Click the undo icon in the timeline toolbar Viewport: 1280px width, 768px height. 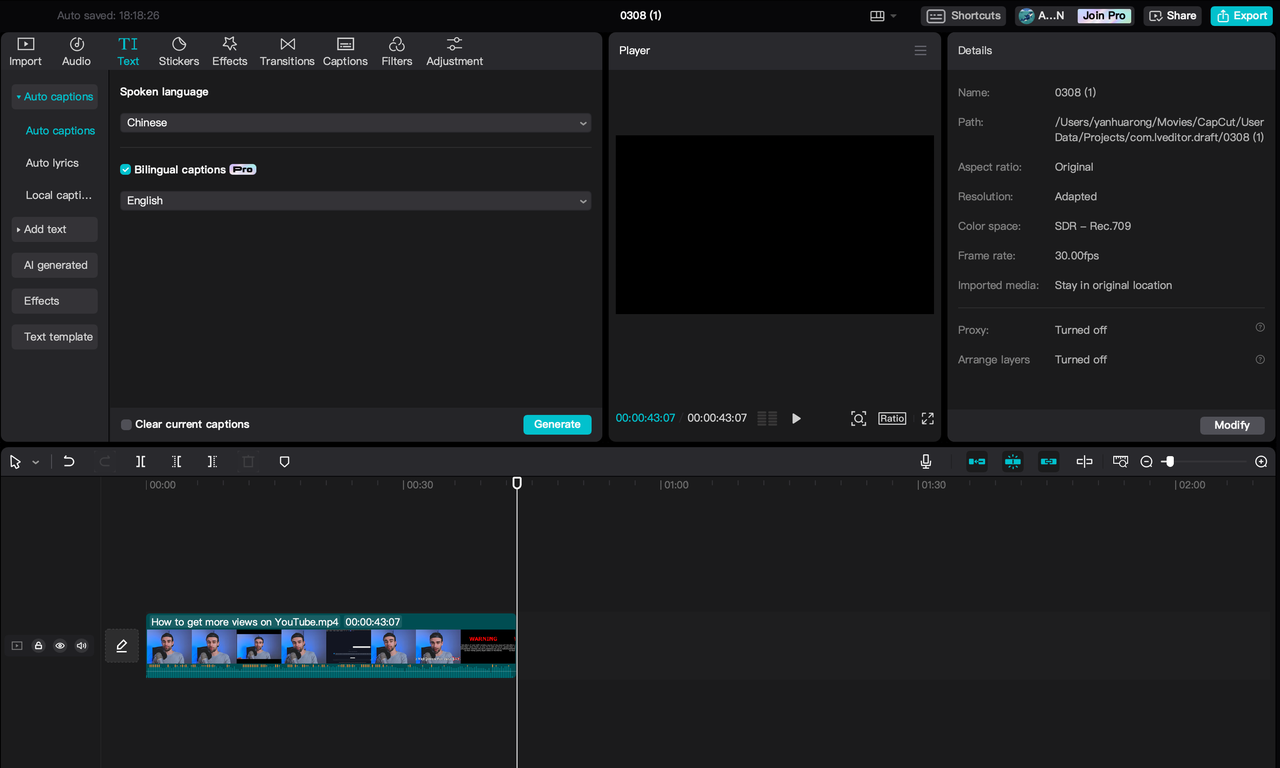[x=68, y=461]
